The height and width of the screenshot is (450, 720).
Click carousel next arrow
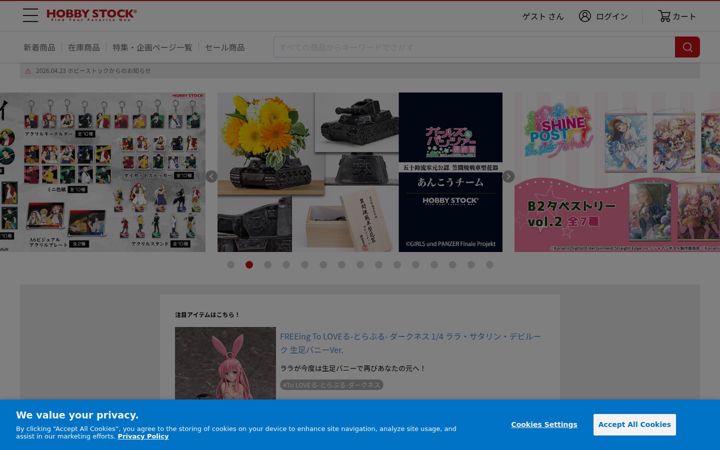508,176
